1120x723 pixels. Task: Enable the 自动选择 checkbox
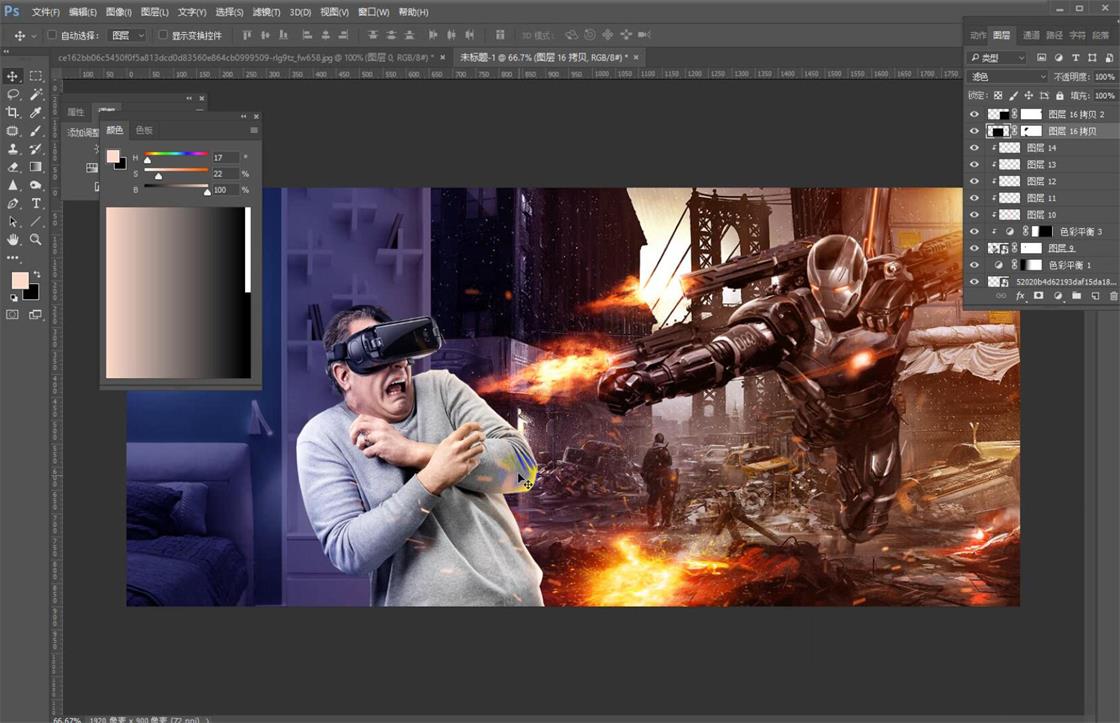point(52,35)
